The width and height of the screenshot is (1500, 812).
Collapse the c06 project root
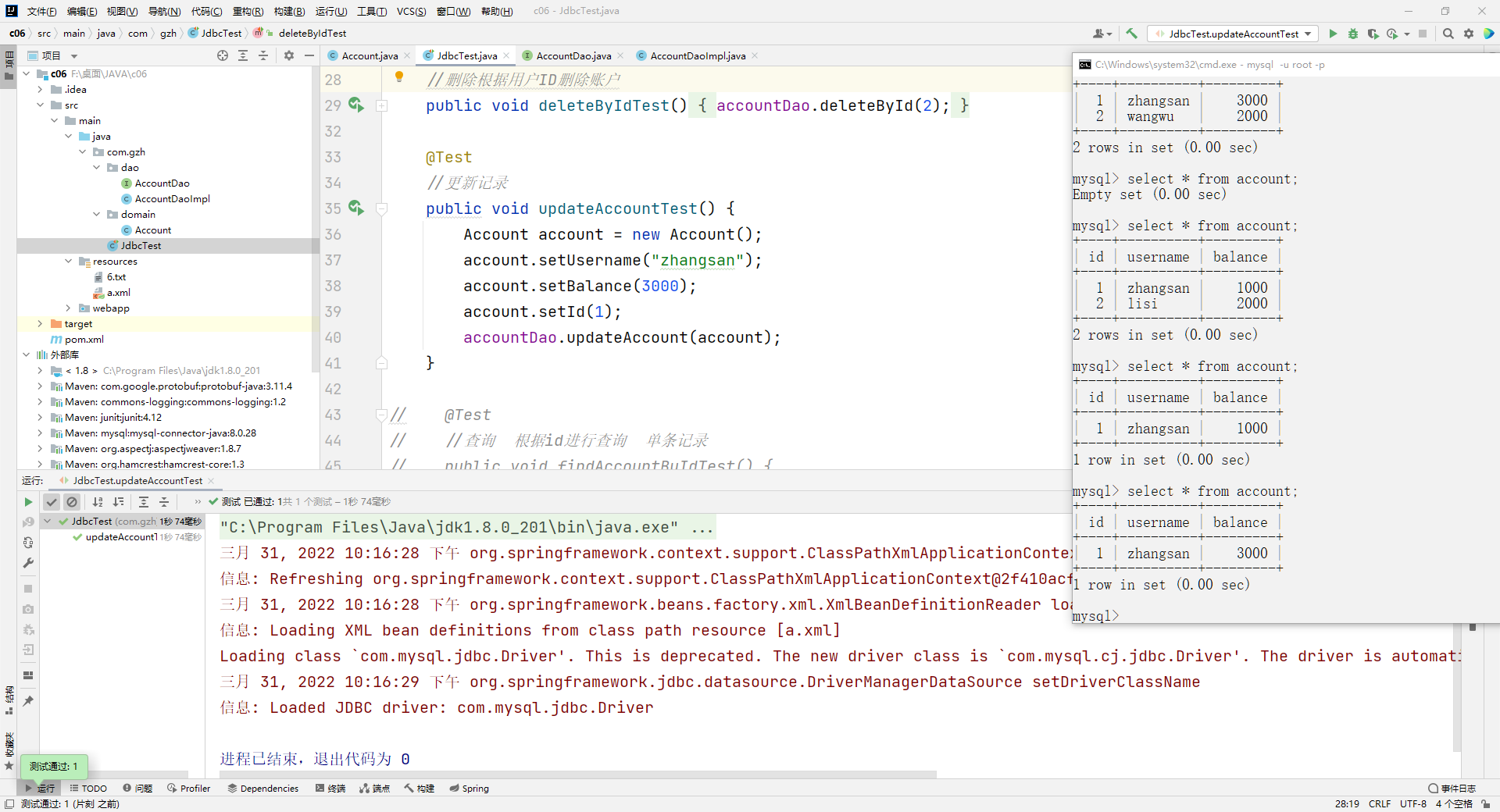point(26,74)
